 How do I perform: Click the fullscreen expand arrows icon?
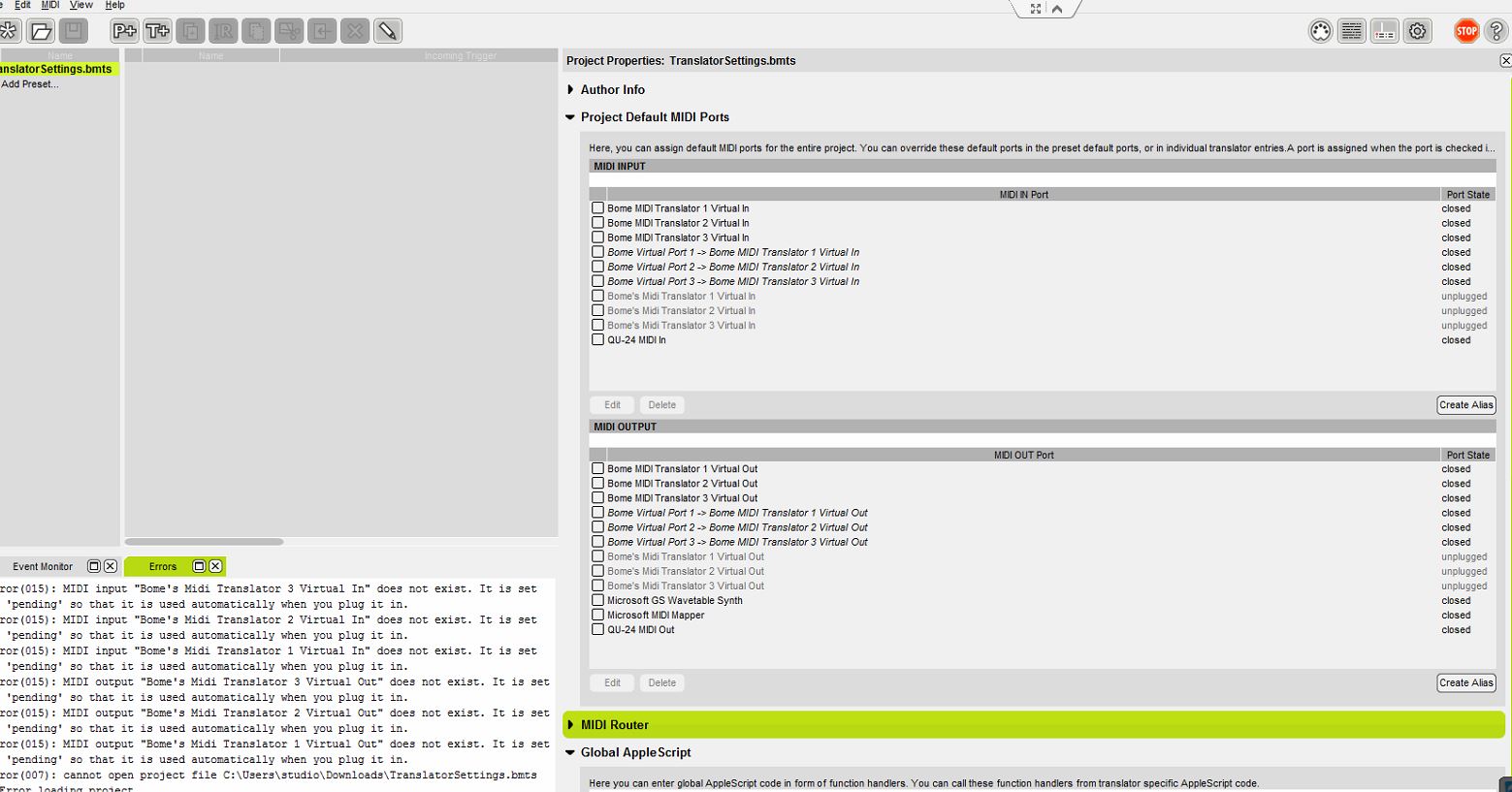click(x=1036, y=9)
